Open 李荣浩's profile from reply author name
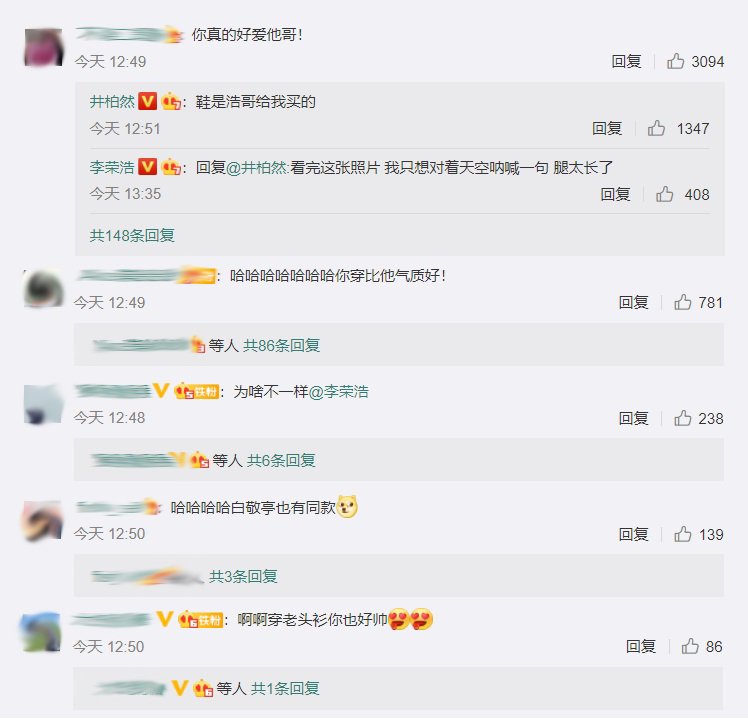 point(112,167)
